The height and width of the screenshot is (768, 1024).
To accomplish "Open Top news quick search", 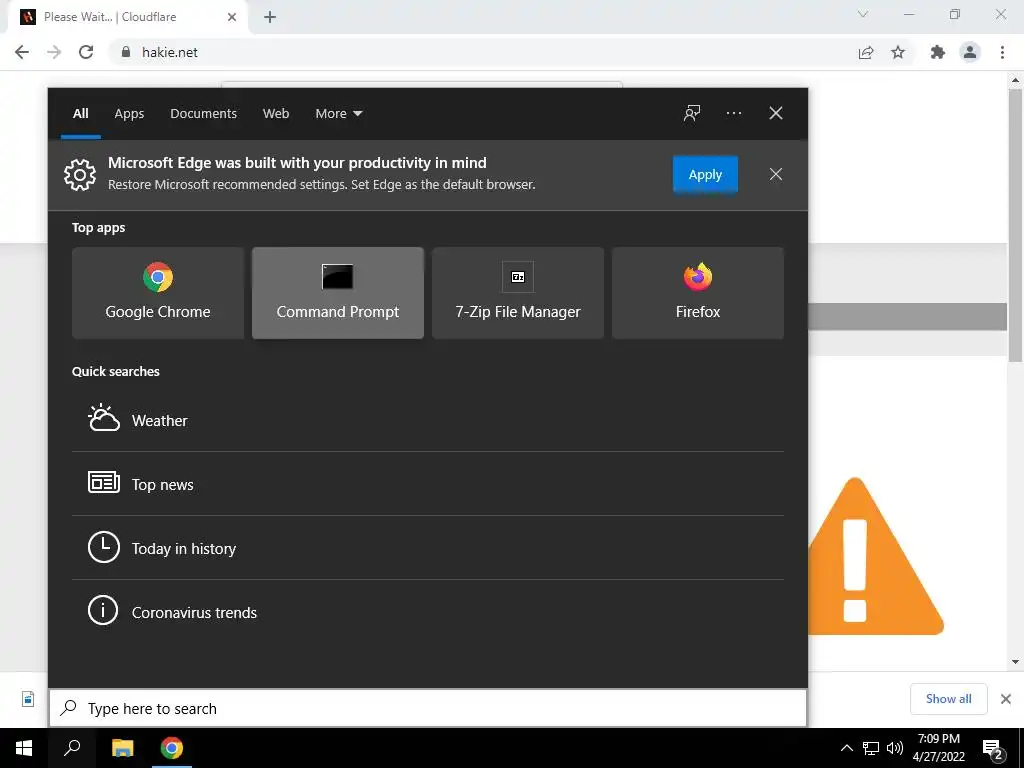I will pyautogui.click(x=428, y=484).
